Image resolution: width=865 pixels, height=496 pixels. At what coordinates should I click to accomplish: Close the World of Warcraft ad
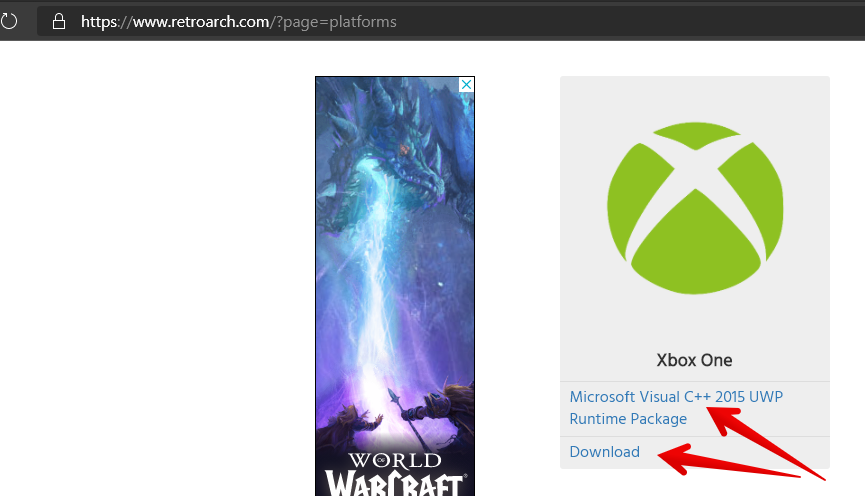(466, 84)
